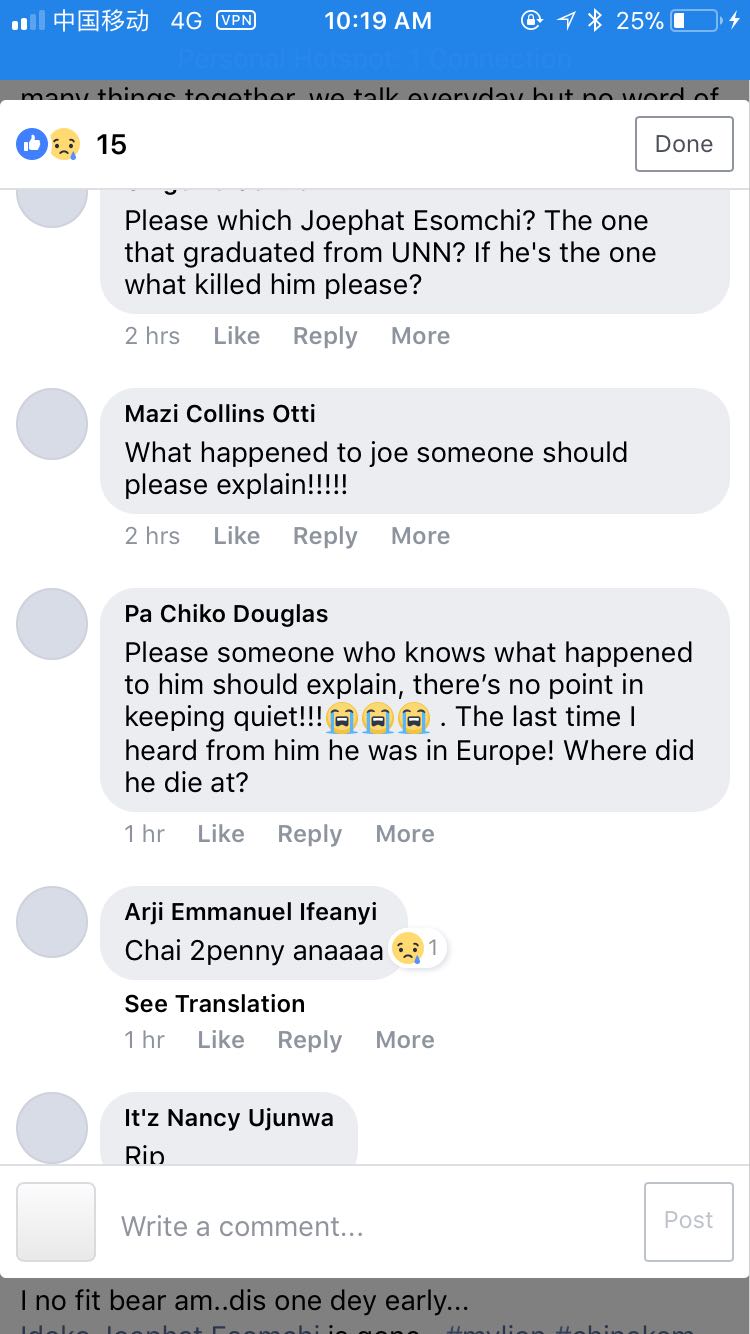Tap Mazi Collins Otti's profile picture
This screenshot has height=1334, width=750.
pyautogui.click(x=52, y=424)
